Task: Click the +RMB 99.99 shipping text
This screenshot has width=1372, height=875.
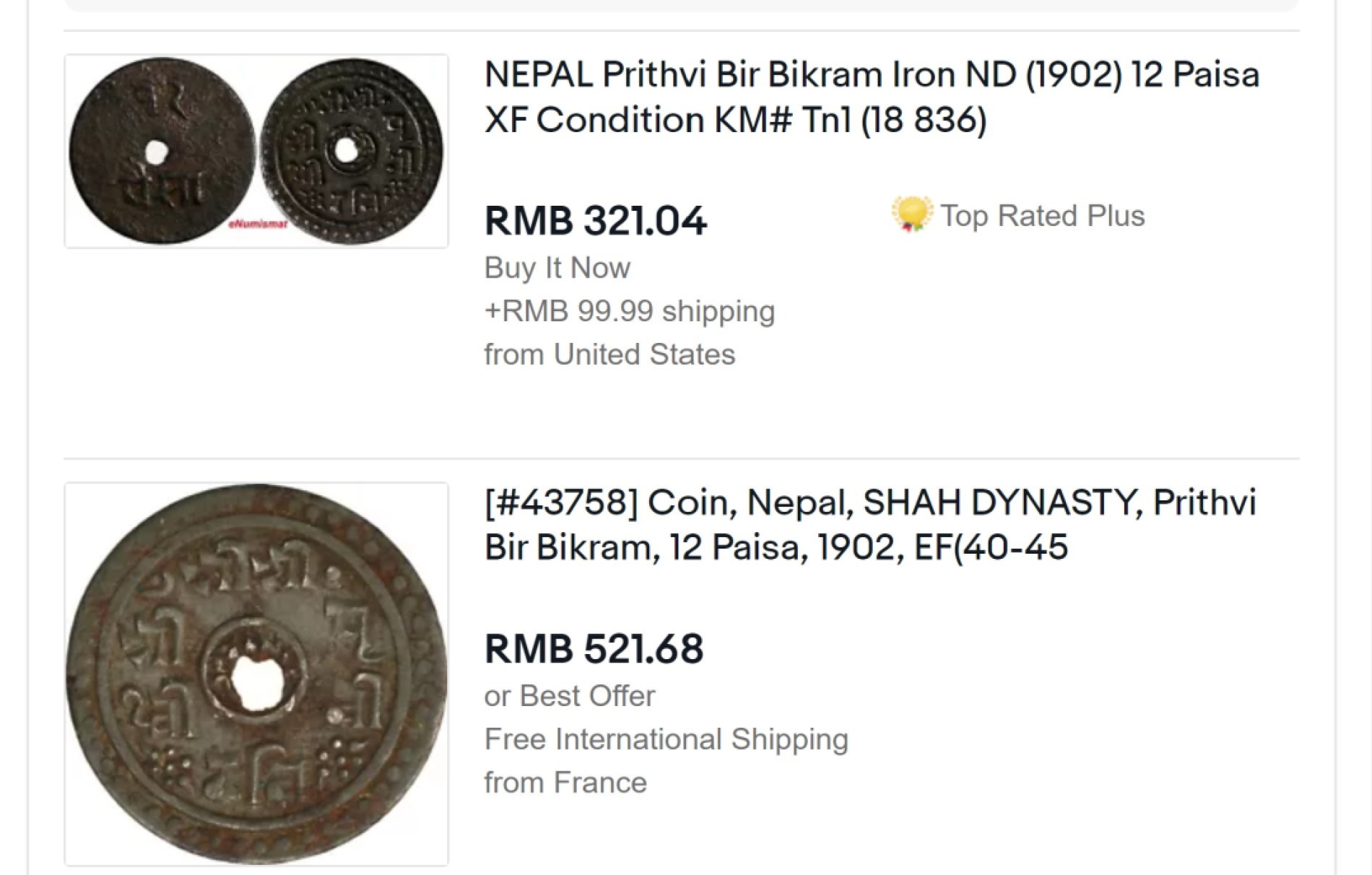Action: 630,311
